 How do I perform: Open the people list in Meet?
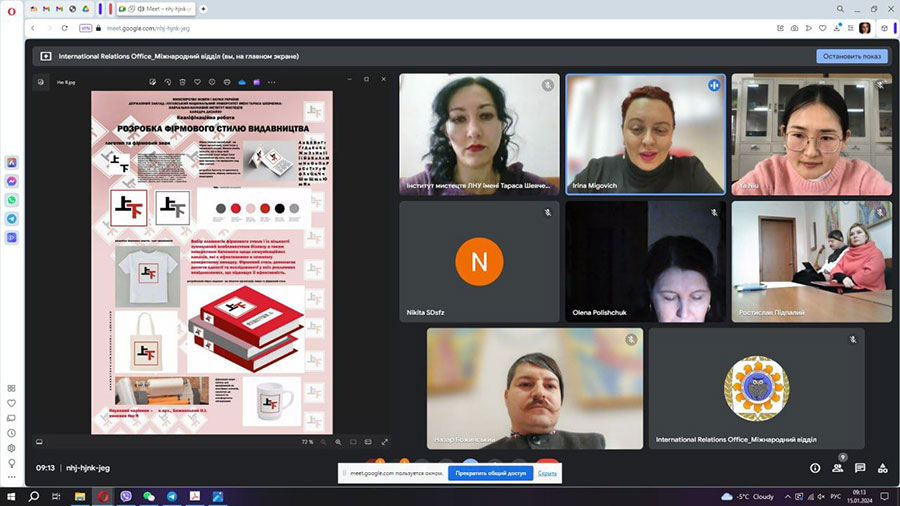(838, 467)
